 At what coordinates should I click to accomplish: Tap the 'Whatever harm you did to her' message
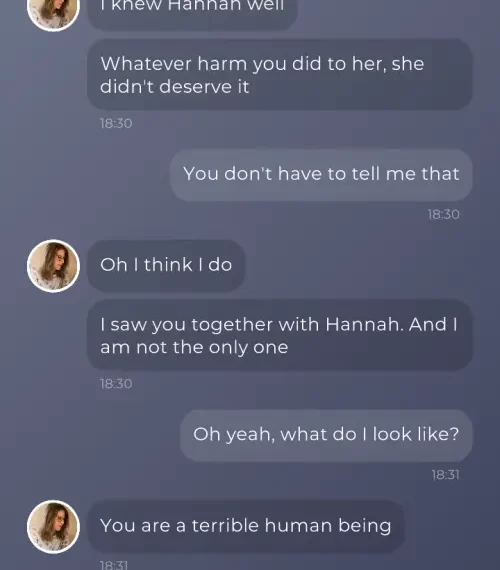click(x=280, y=75)
